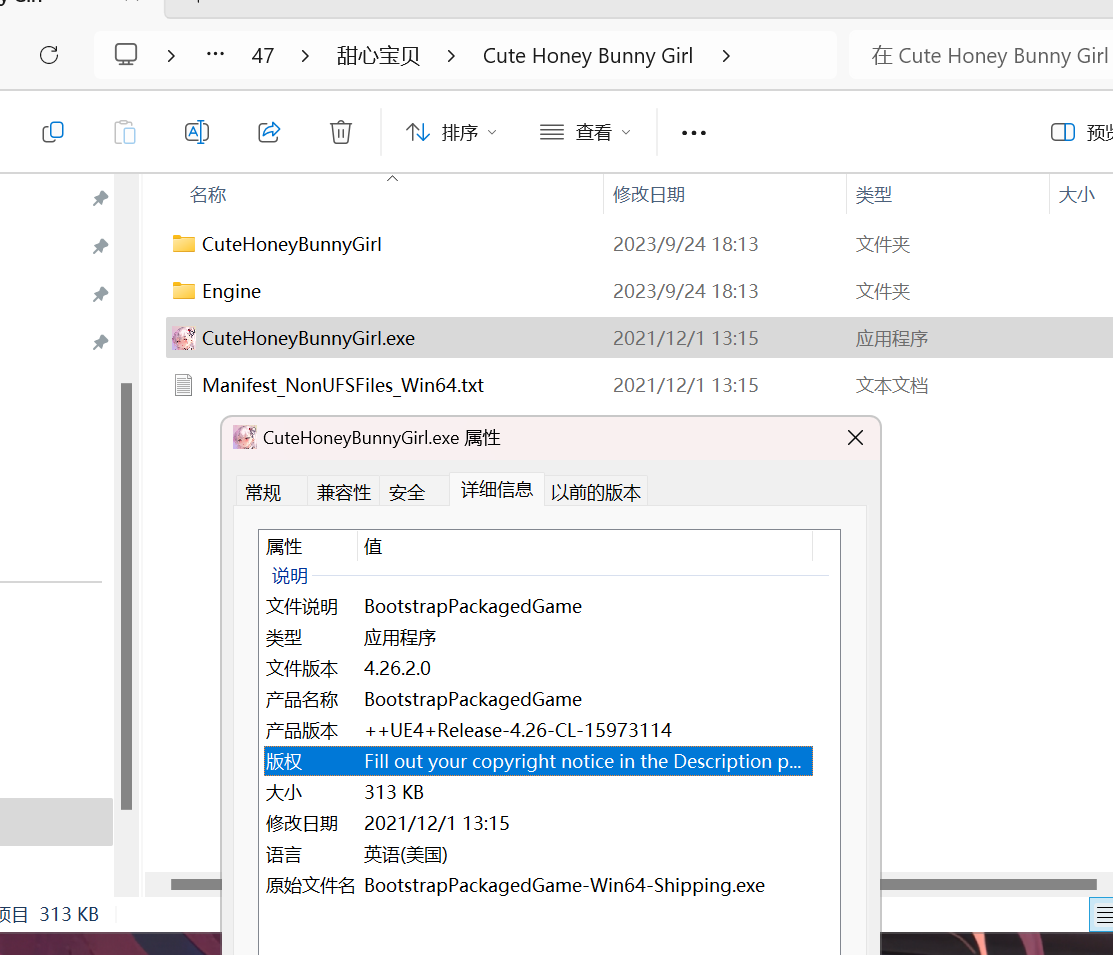Click the This PC monitor icon in address bar
The height and width of the screenshot is (955, 1113).
click(x=126, y=55)
